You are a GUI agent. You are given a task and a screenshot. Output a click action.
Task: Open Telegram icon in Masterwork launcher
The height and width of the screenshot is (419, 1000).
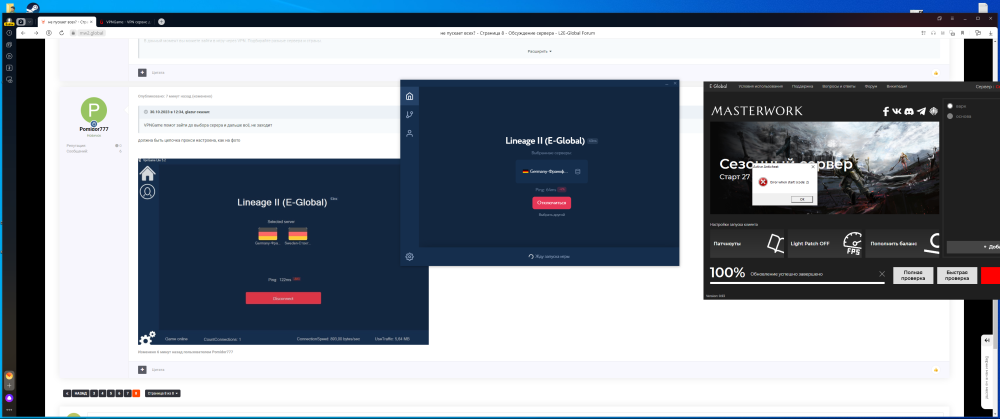(919, 111)
